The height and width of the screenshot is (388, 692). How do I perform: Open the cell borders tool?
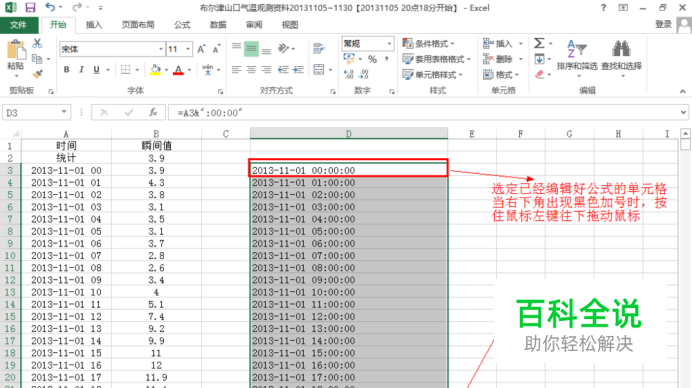click(126, 69)
